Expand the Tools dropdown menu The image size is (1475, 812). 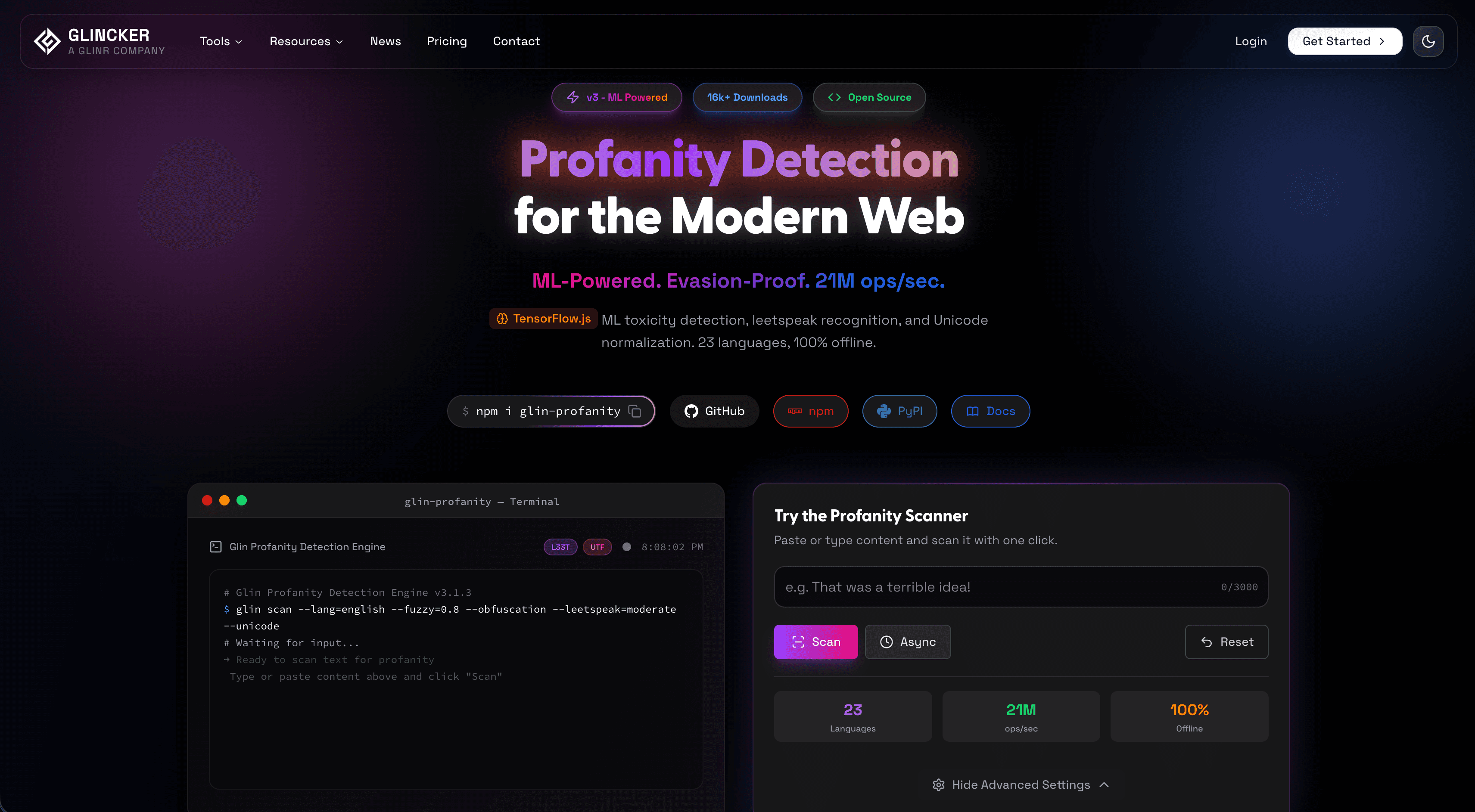(221, 41)
